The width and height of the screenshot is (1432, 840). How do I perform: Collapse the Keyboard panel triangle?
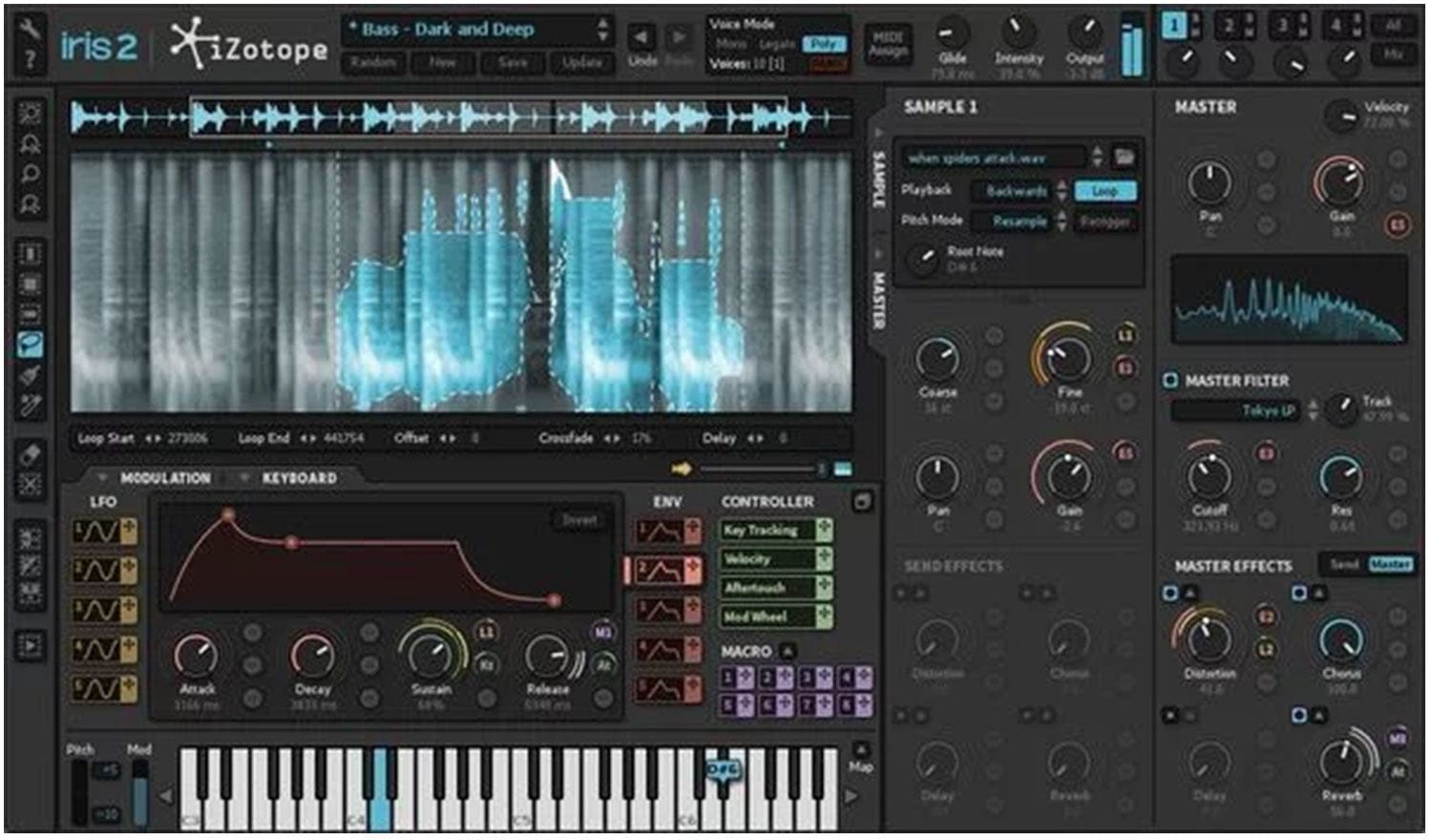tap(244, 476)
